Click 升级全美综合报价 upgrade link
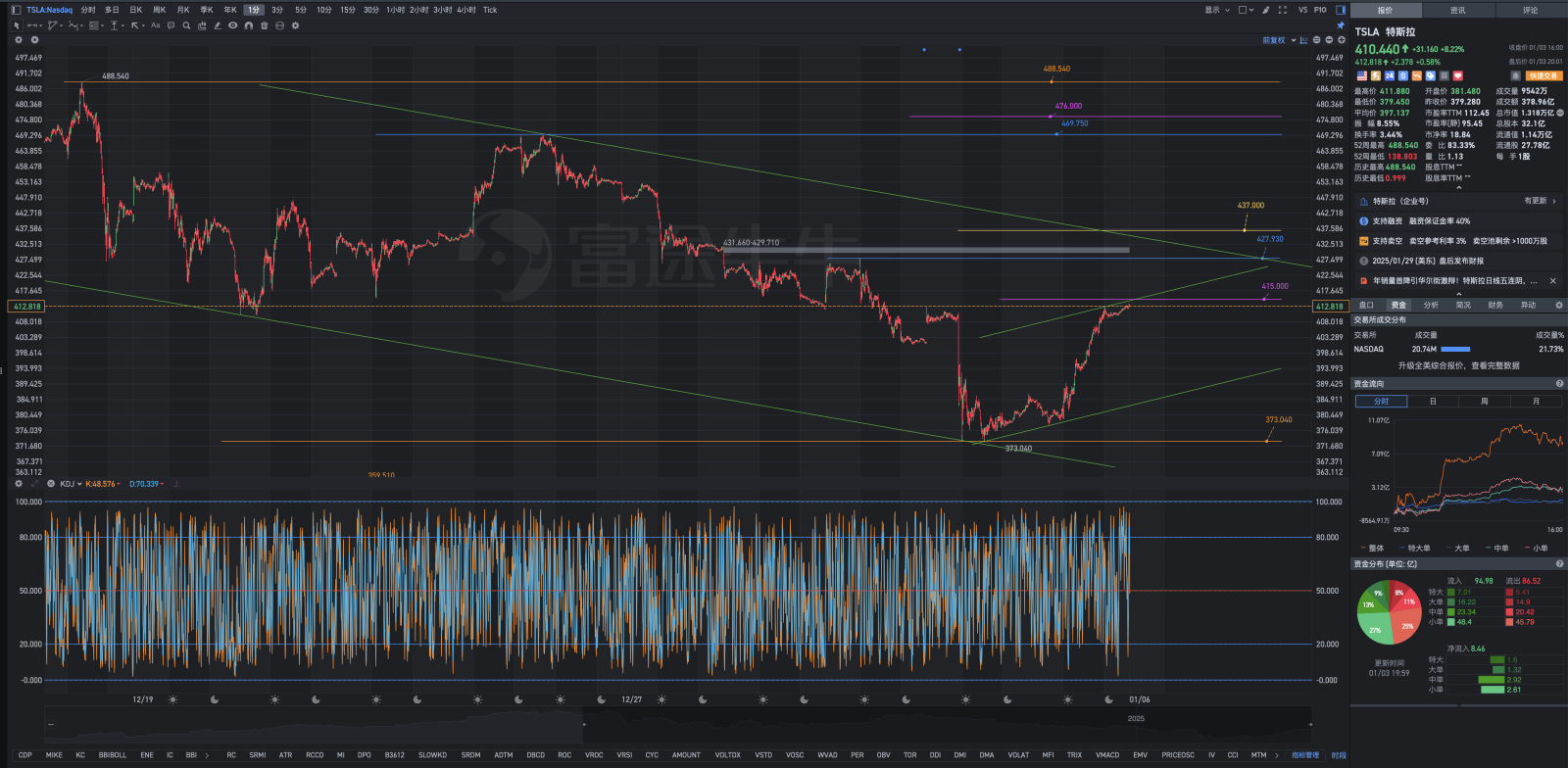This screenshot has width=1568, height=768. (x=1458, y=365)
